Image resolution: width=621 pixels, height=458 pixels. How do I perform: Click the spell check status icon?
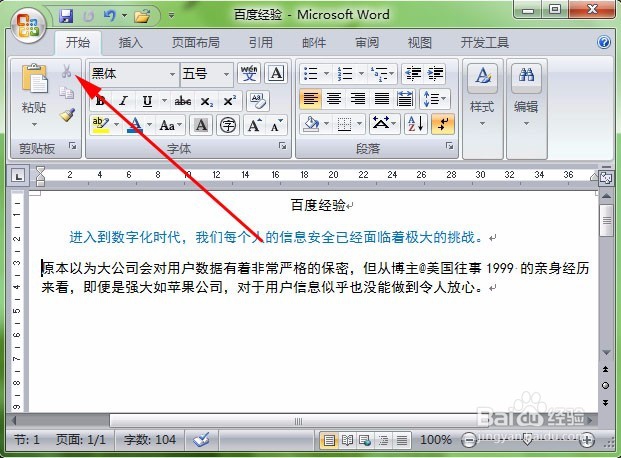[202, 439]
